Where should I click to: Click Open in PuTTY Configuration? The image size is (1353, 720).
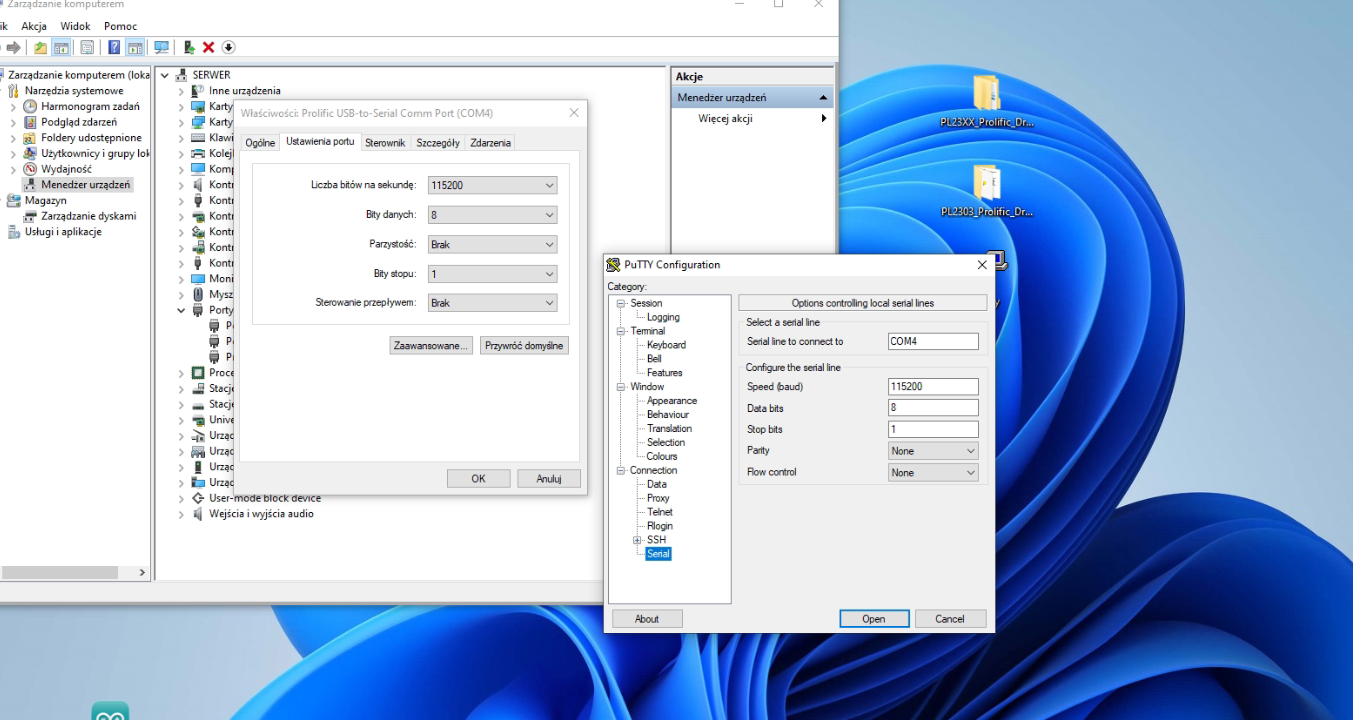coord(874,619)
